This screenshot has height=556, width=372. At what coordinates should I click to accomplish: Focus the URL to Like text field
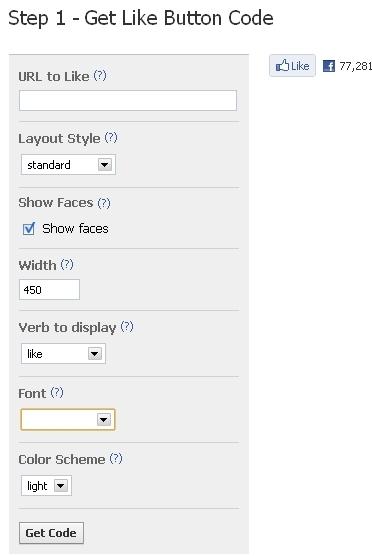tap(128, 100)
